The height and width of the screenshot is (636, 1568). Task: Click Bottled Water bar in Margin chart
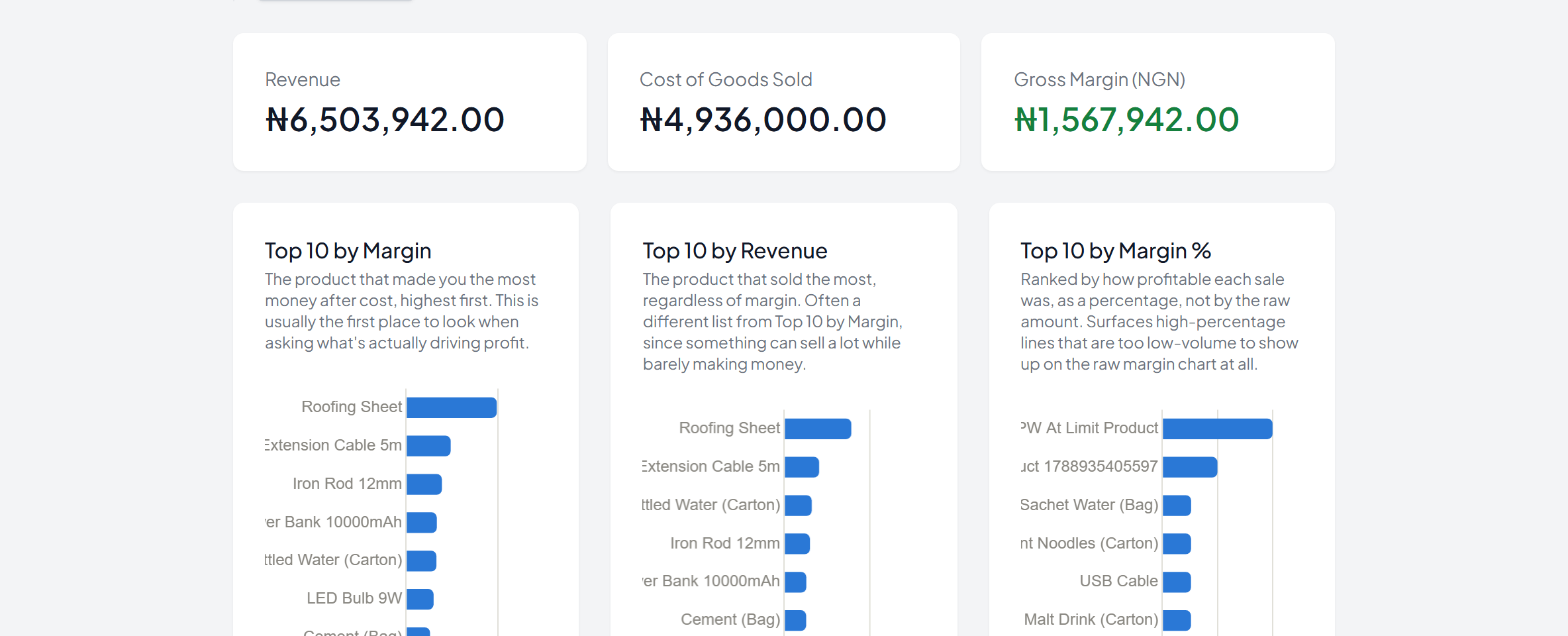[x=421, y=560]
